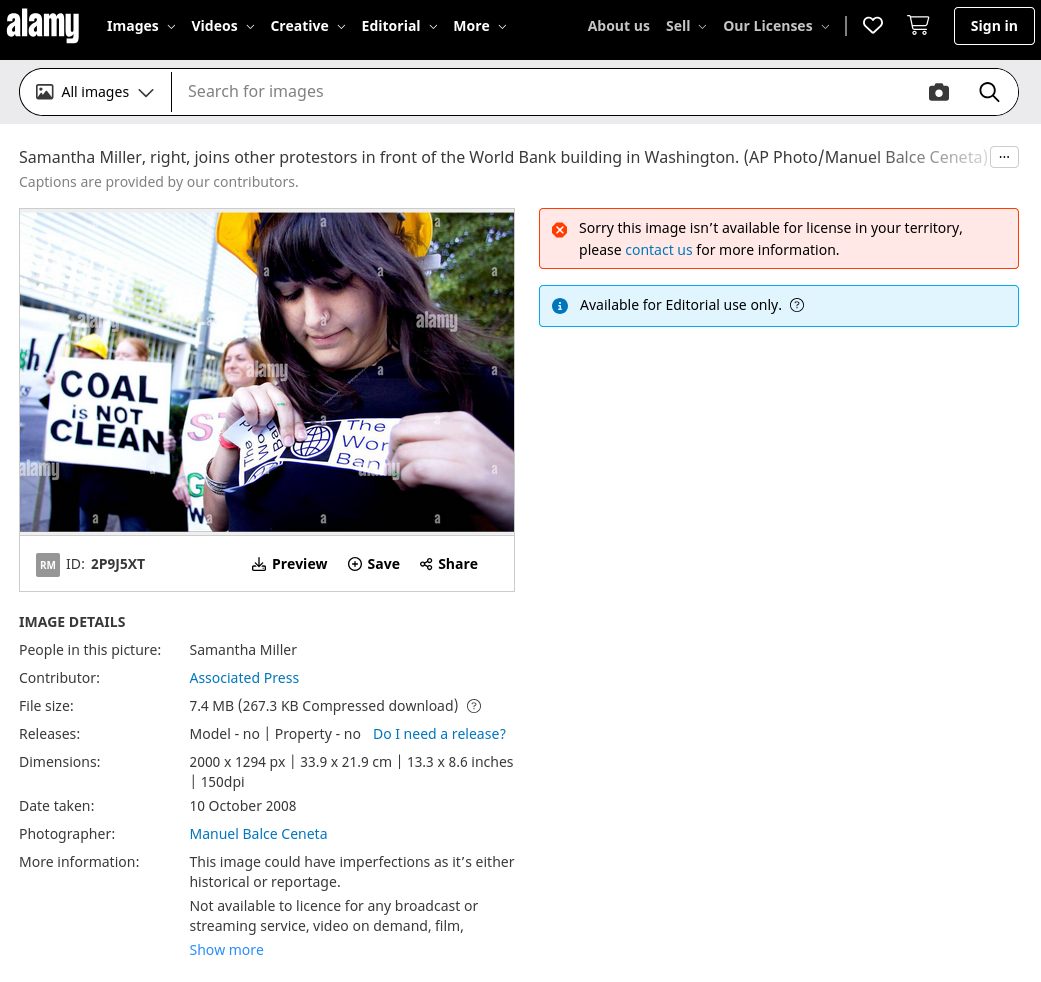Image resolution: width=1041 pixels, height=982 pixels.
Task: Save image to a lightbox
Action: click(x=374, y=564)
